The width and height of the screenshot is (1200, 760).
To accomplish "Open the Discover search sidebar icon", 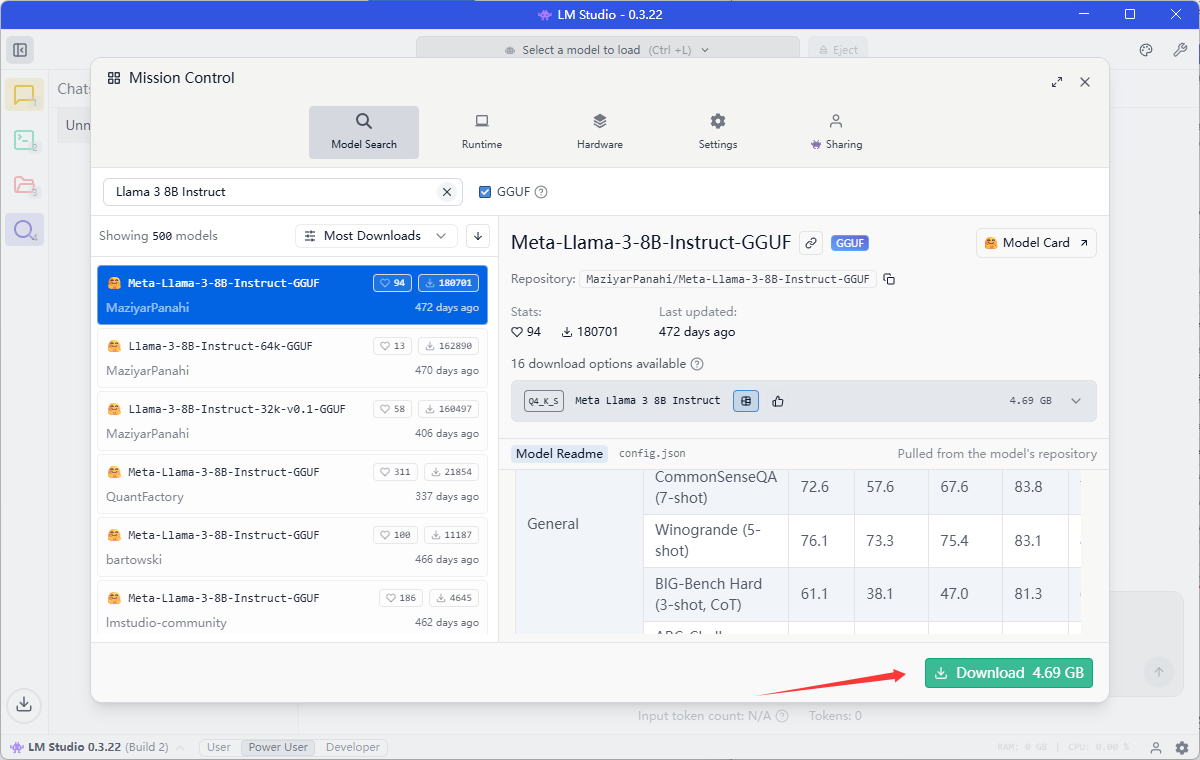I will (24, 230).
